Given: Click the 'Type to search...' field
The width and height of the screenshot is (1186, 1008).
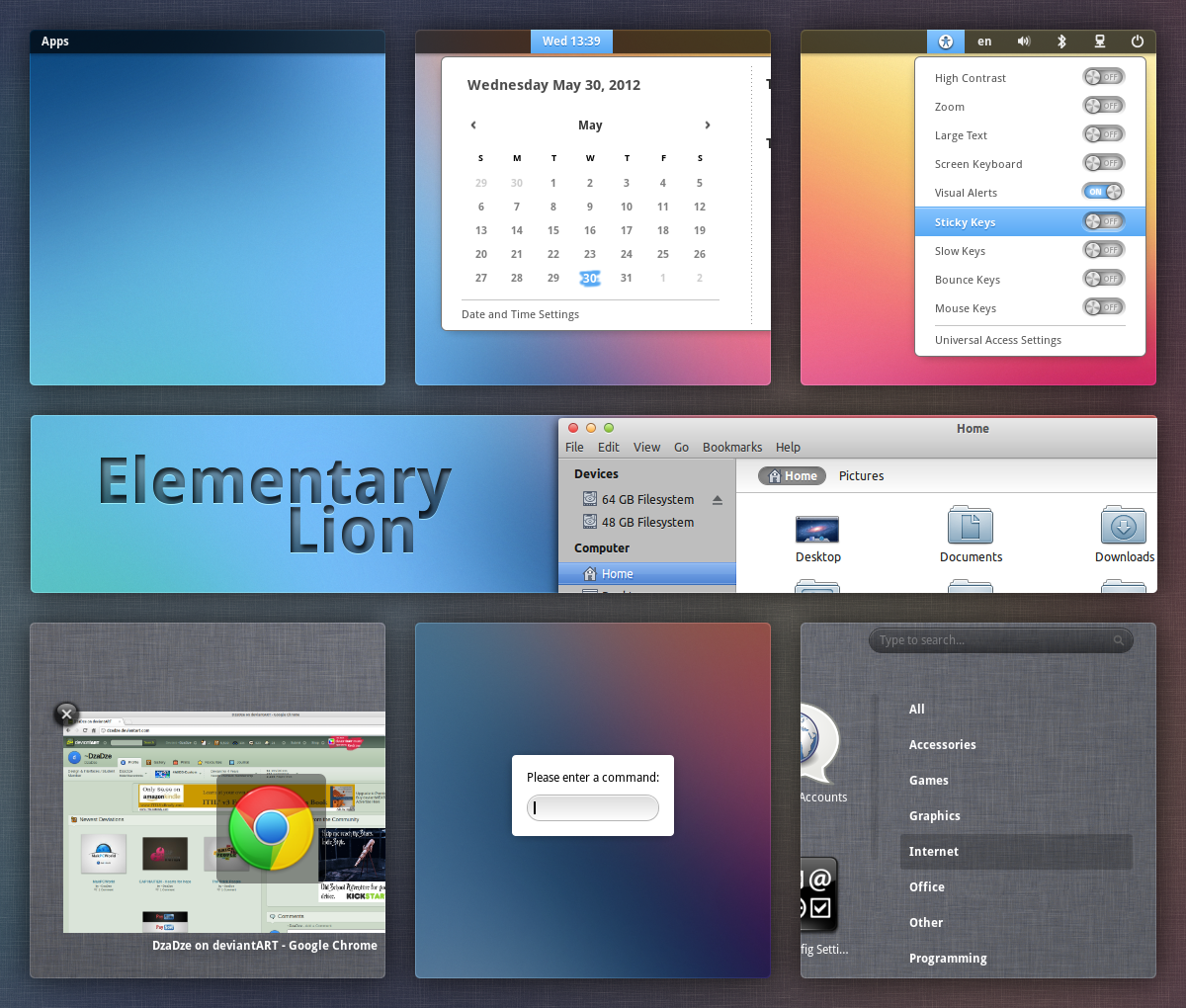Looking at the screenshot, I should point(1001,640).
